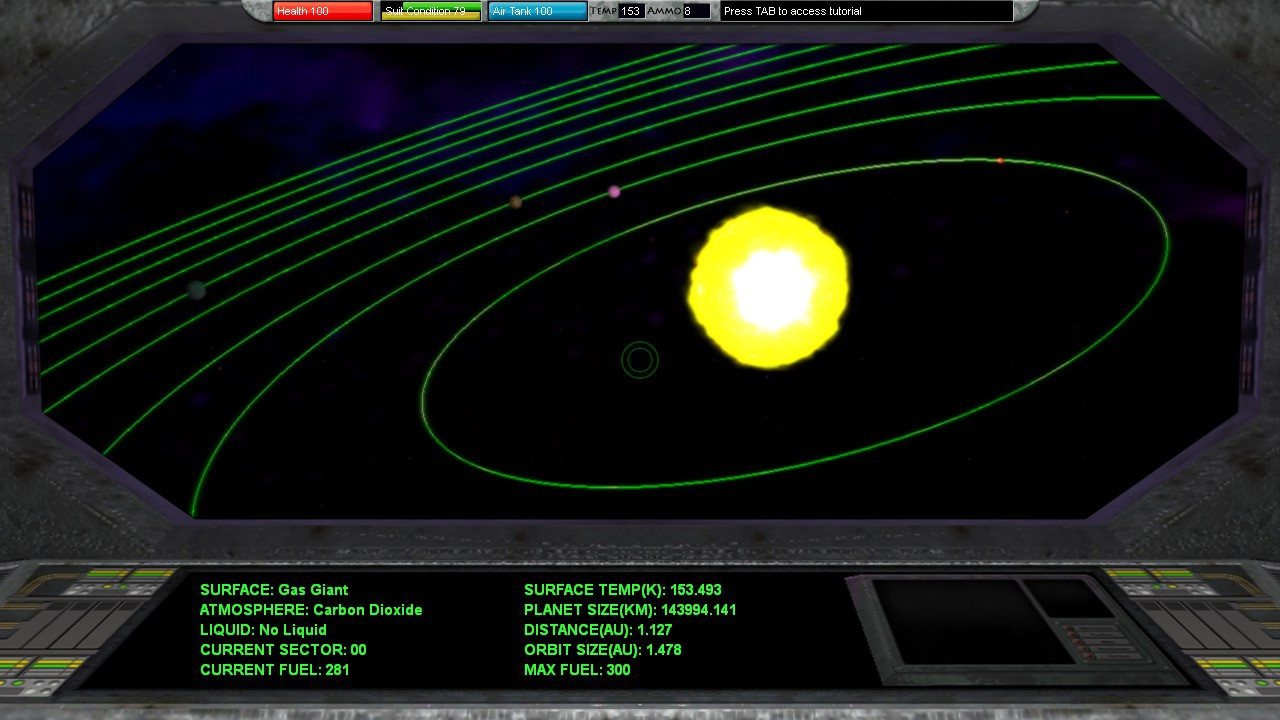Screen dimensions: 1280x720
Task: Click the 'MAX FUEL: 300' readout
Action: [x=577, y=670]
